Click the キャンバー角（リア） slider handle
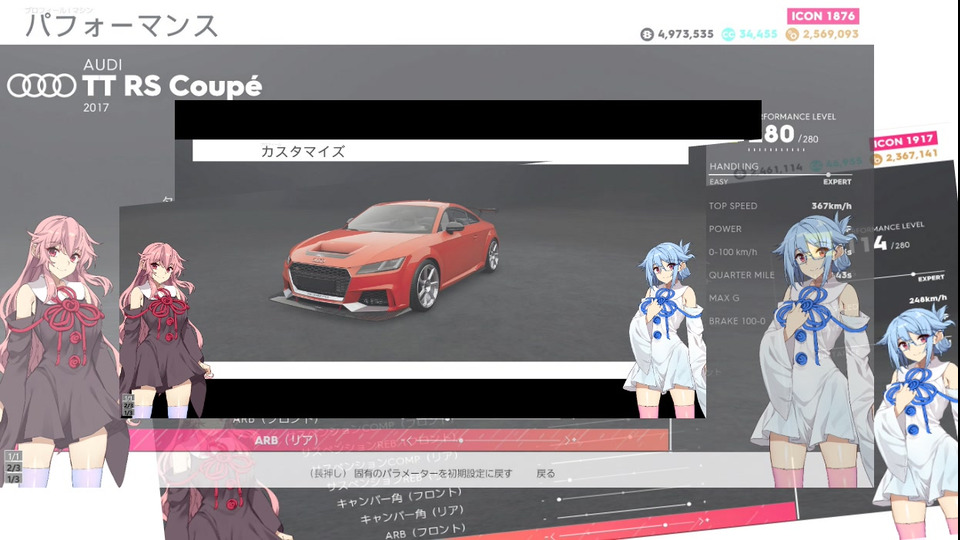This screenshot has width=960, height=540. pos(689,504)
